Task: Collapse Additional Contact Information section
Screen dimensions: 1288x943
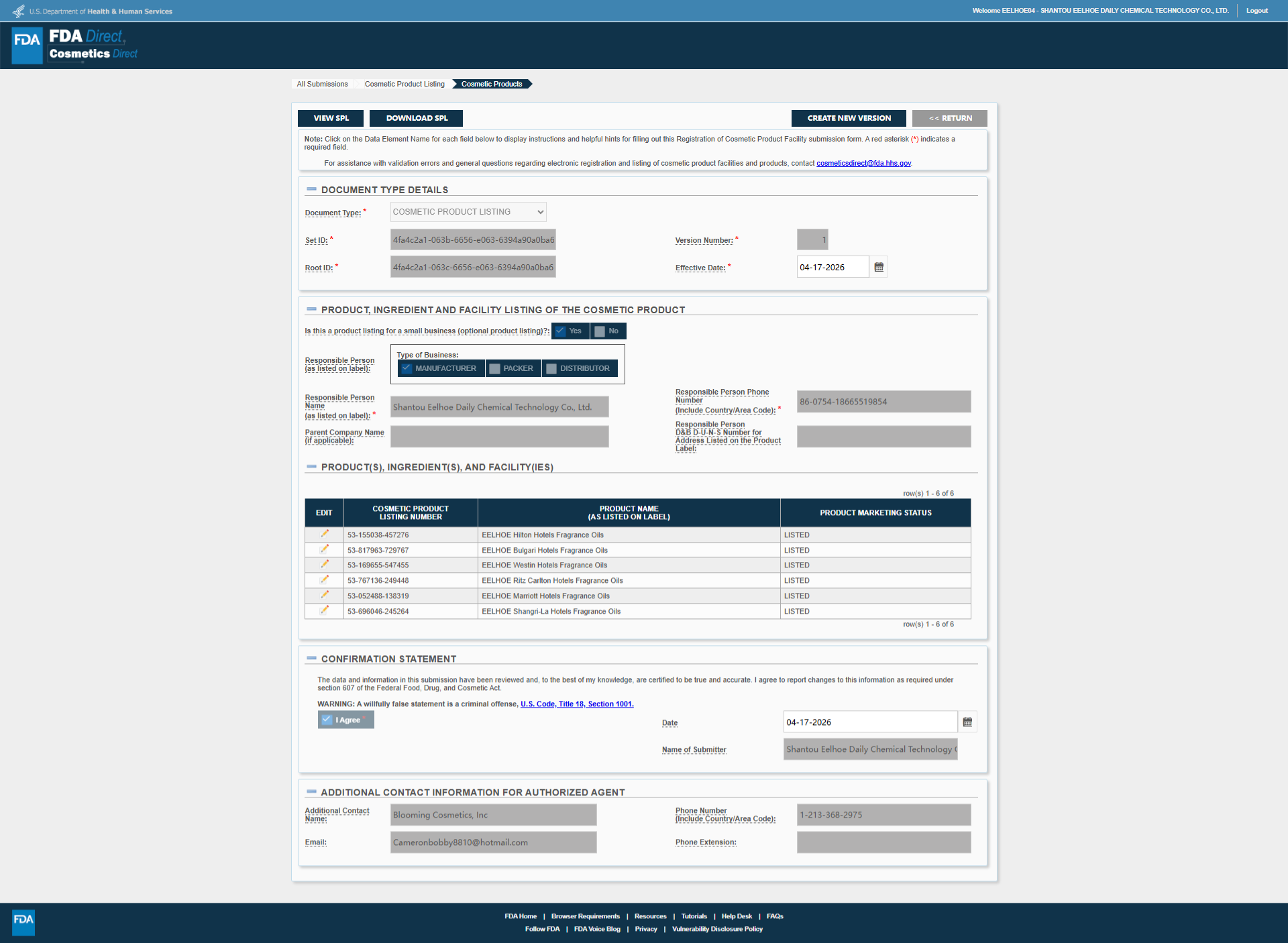Action: coord(311,791)
